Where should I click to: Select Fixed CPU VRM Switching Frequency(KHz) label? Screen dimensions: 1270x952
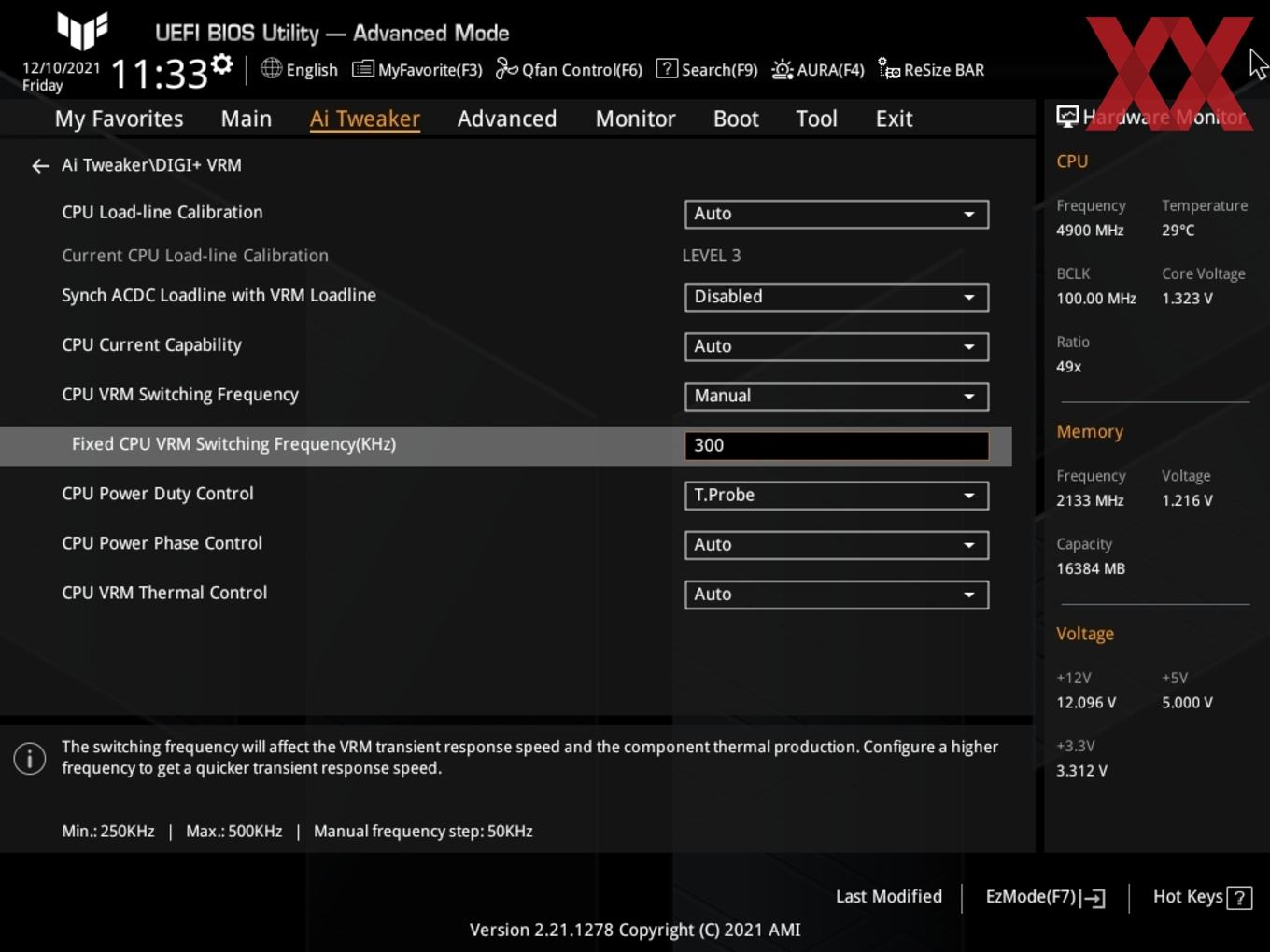pyautogui.click(x=233, y=444)
